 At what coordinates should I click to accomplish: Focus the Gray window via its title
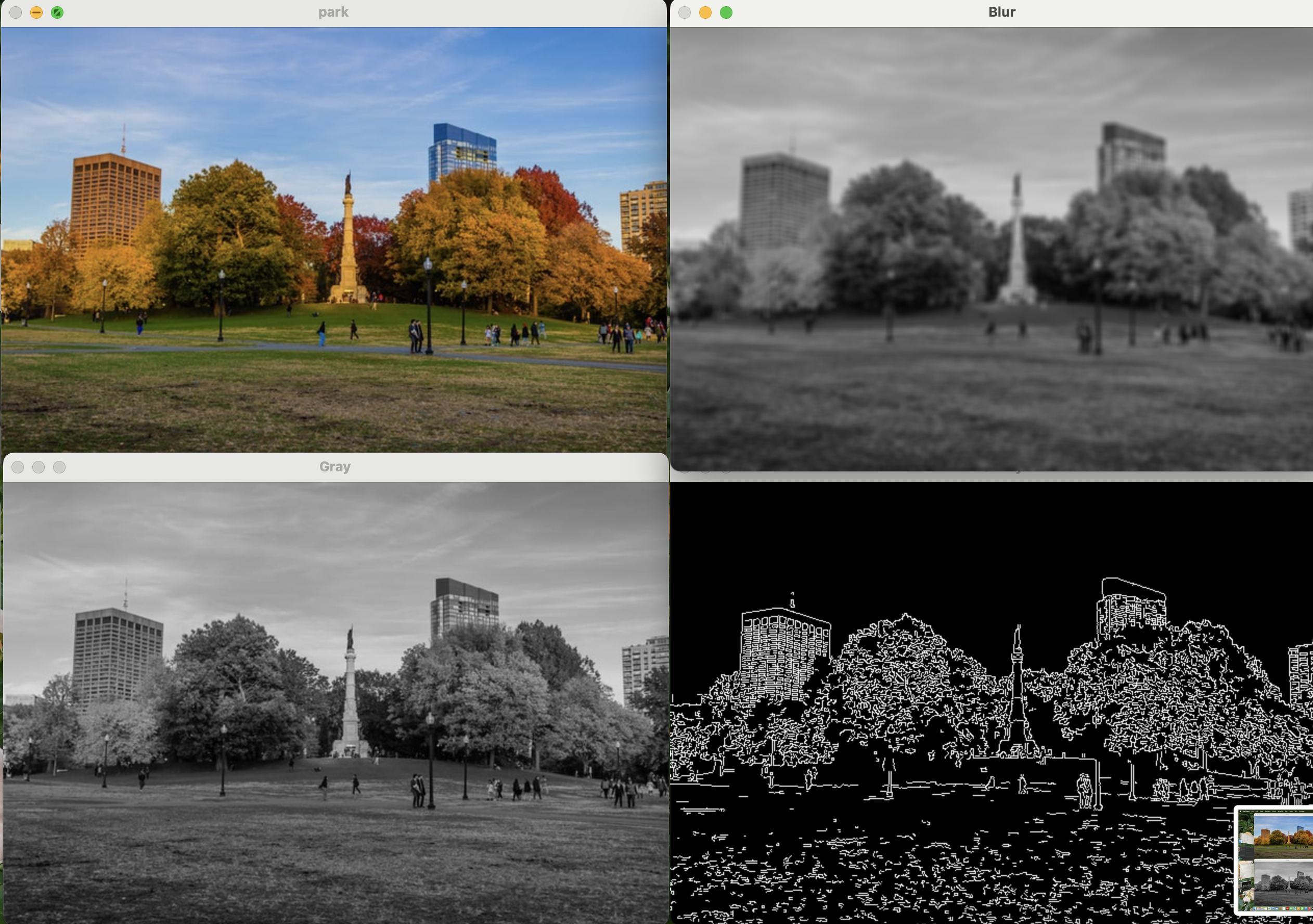(334, 467)
